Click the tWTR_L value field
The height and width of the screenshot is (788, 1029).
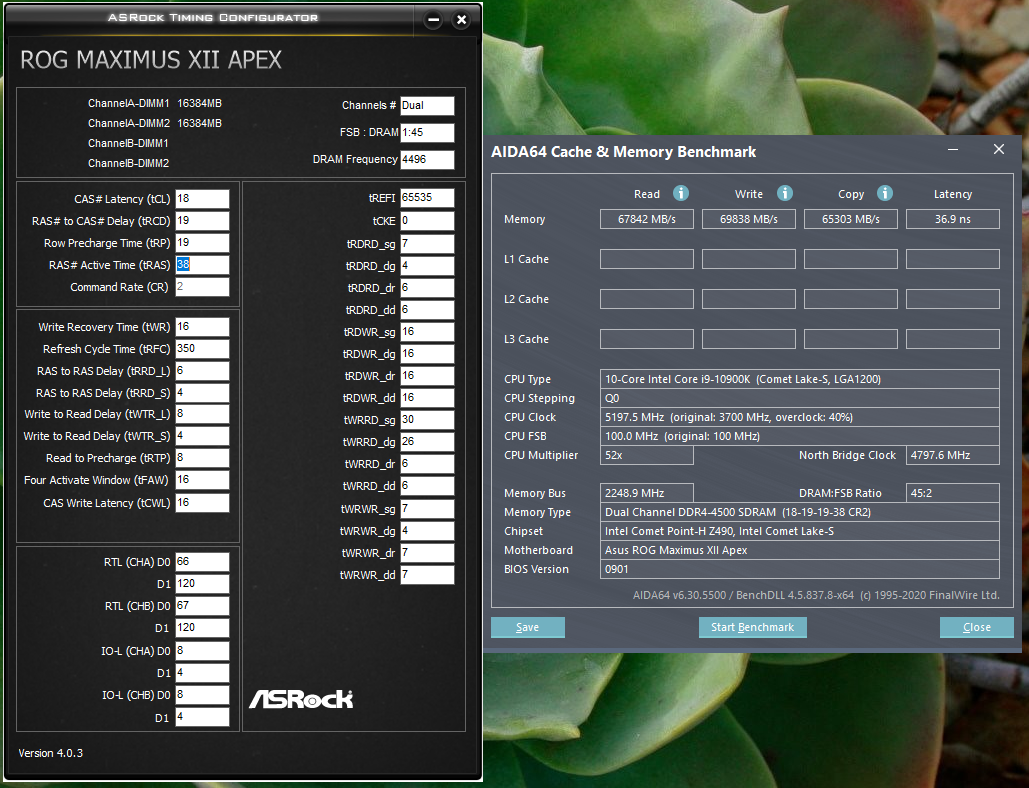pyautogui.click(x=202, y=414)
